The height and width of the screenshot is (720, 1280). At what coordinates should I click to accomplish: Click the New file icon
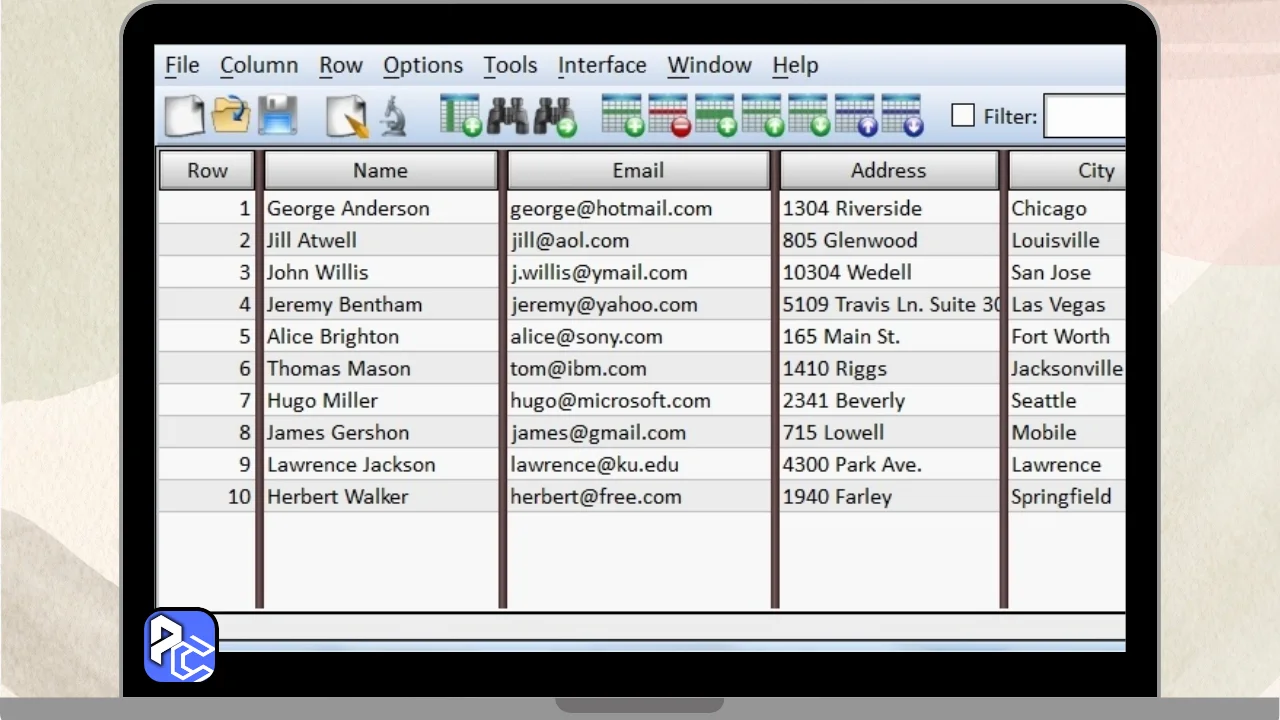pyautogui.click(x=185, y=116)
